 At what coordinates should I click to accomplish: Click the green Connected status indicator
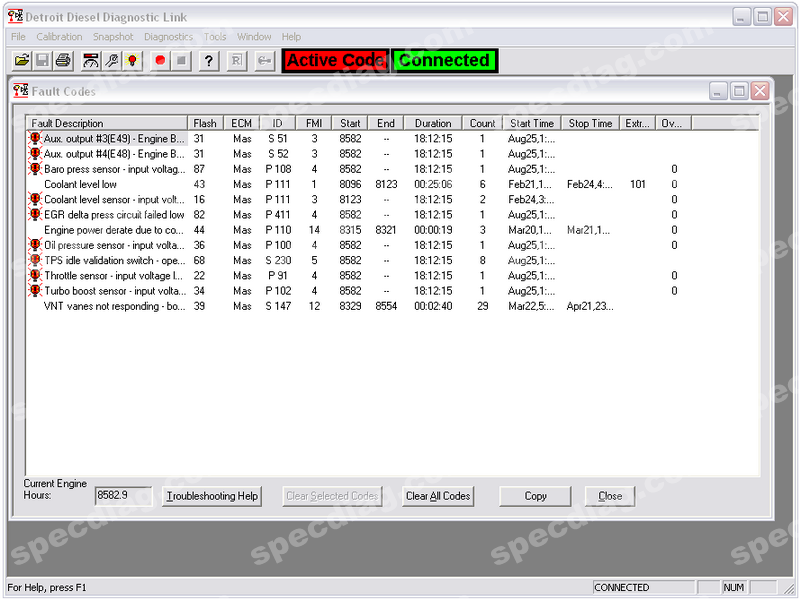point(444,61)
